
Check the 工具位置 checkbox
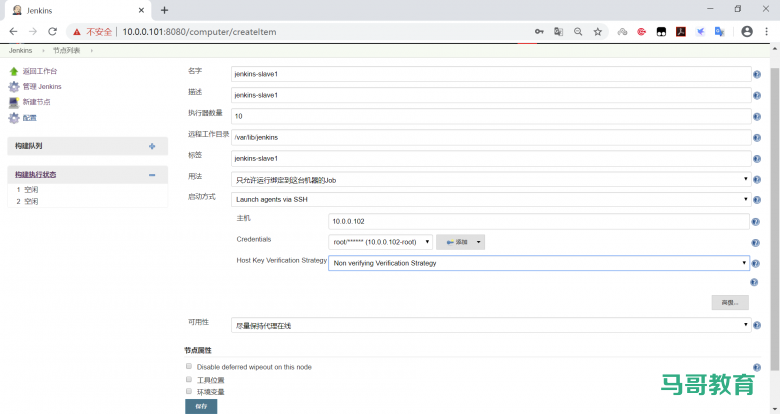click(189, 379)
